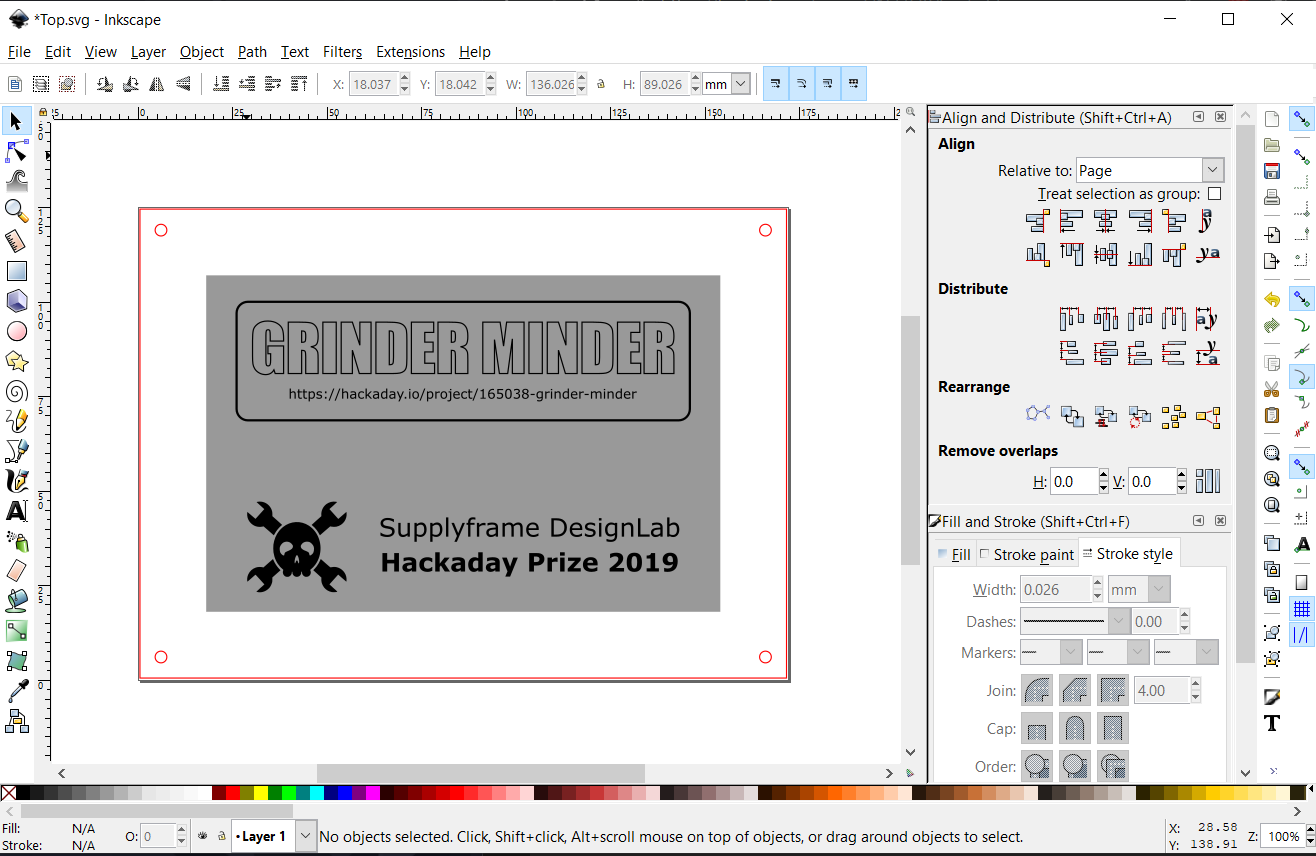Select the Bezier pen tool
Viewport: 1316px width, 856px height.
point(16,451)
